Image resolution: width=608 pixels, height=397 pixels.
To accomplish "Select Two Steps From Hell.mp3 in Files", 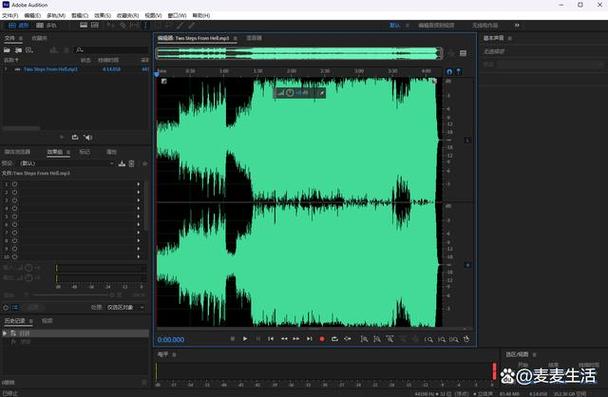I will 51,69.
